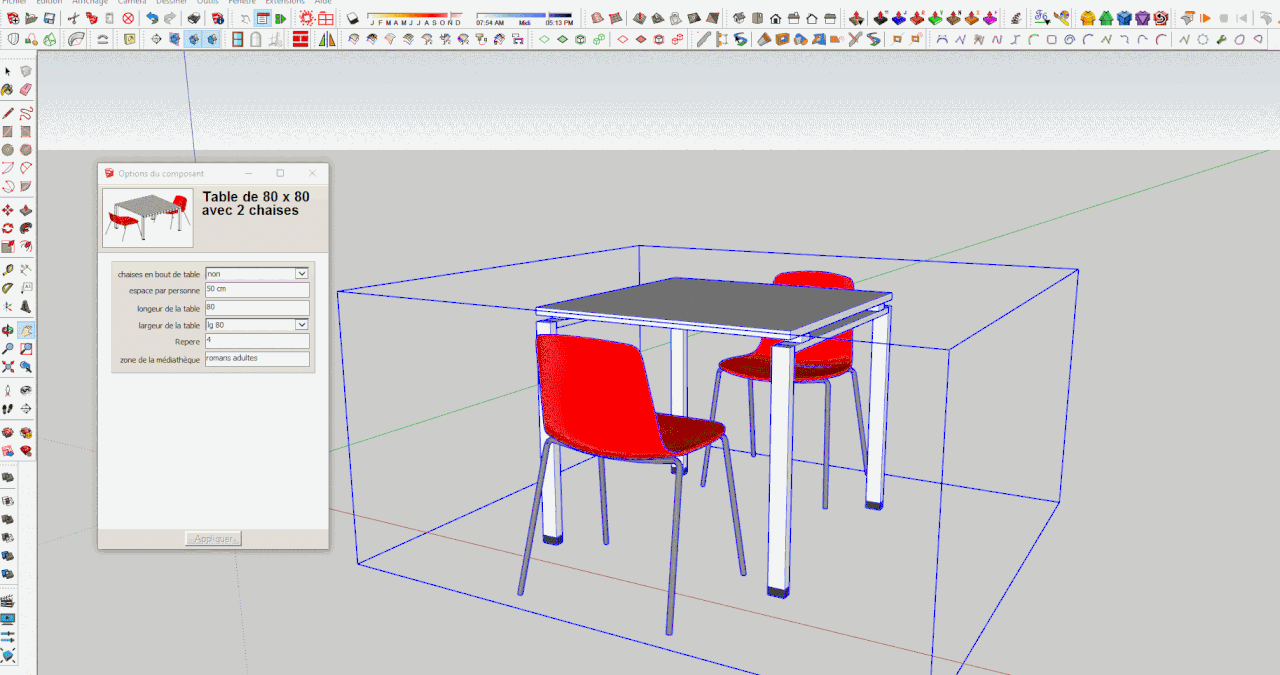Toggle the sun shadows button
The width and height of the screenshot is (1280, 675).
click(x=351, y=18)
